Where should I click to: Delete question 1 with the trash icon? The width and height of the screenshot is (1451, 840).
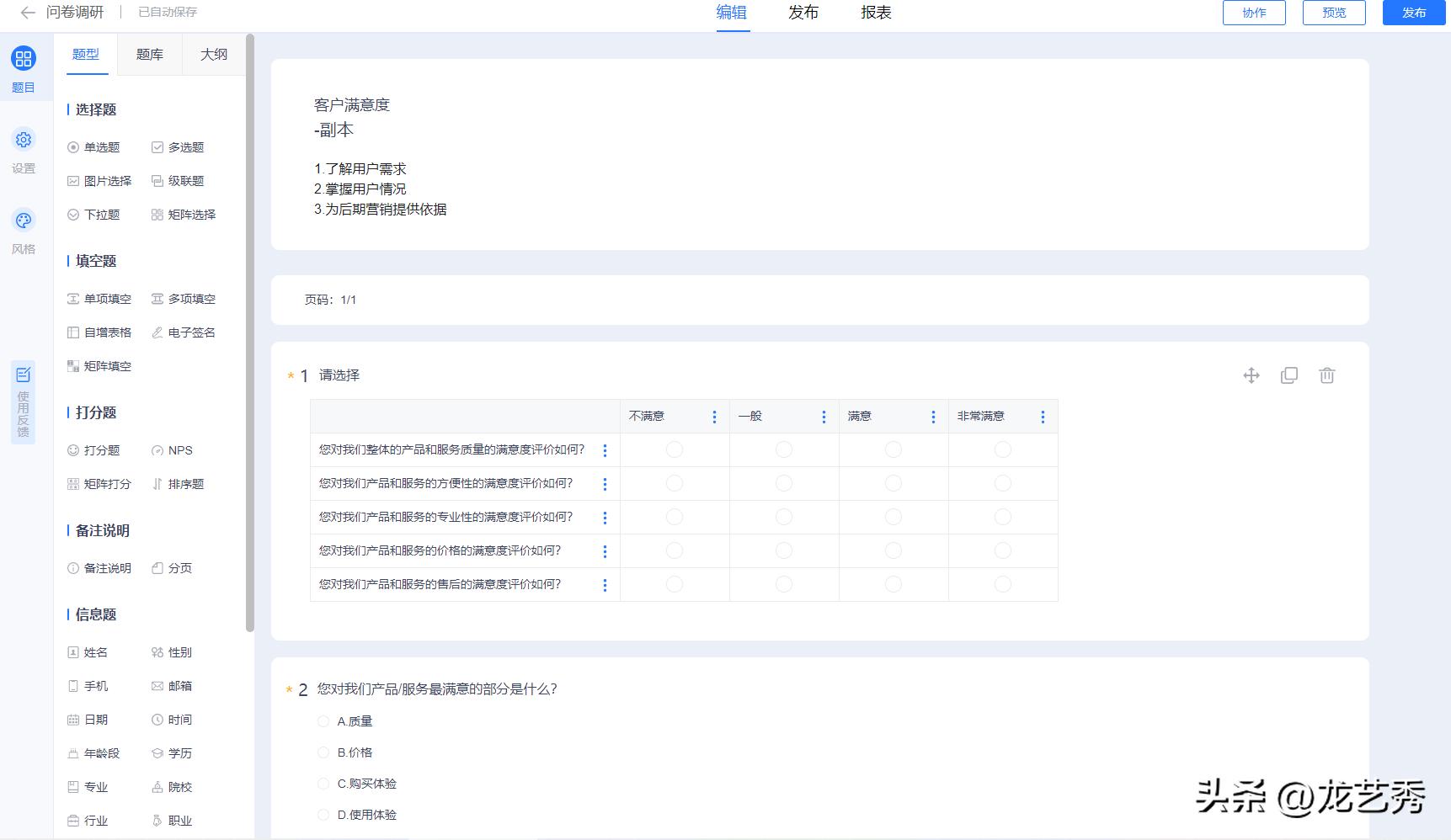(x=1326, y=375)
